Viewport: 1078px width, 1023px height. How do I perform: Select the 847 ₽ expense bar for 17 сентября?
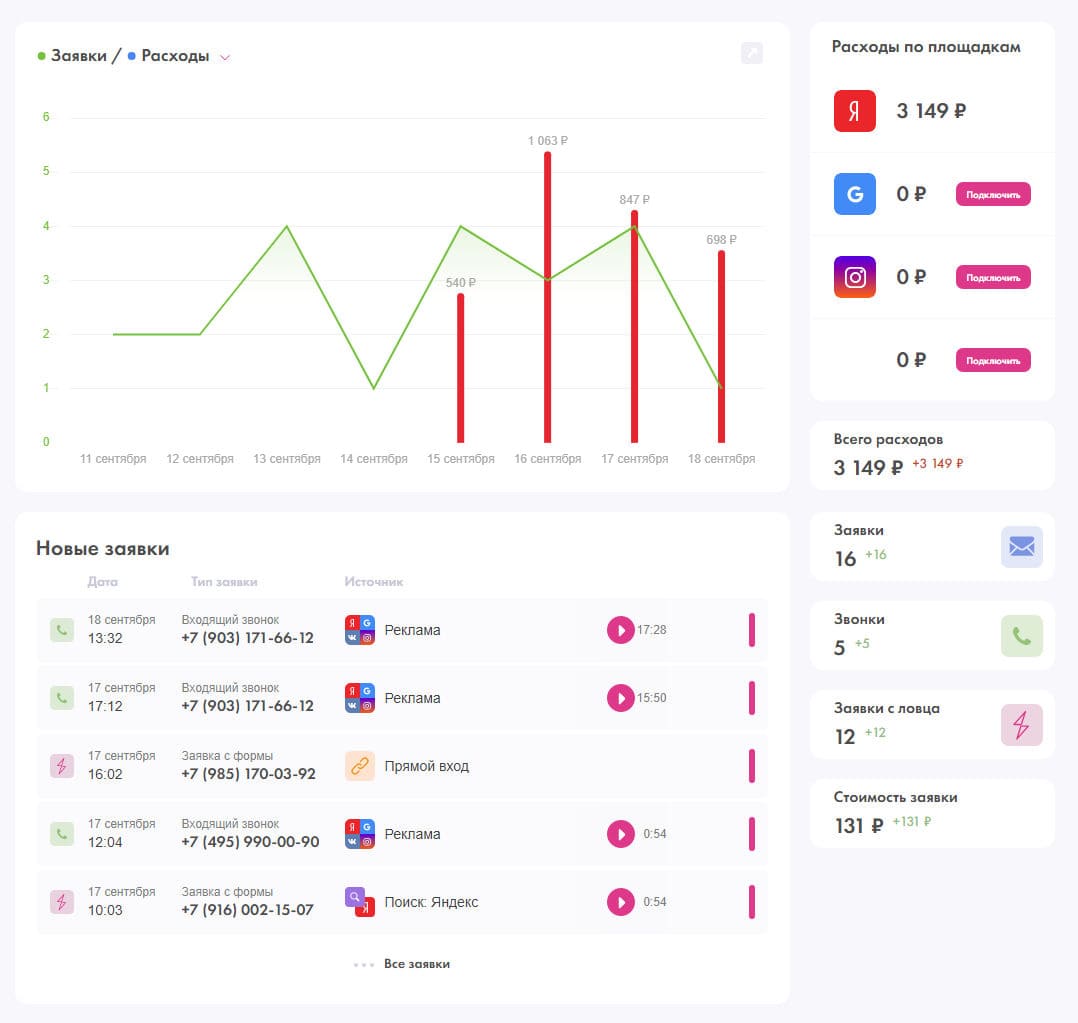pyautogui.click(x=635, y=327)
